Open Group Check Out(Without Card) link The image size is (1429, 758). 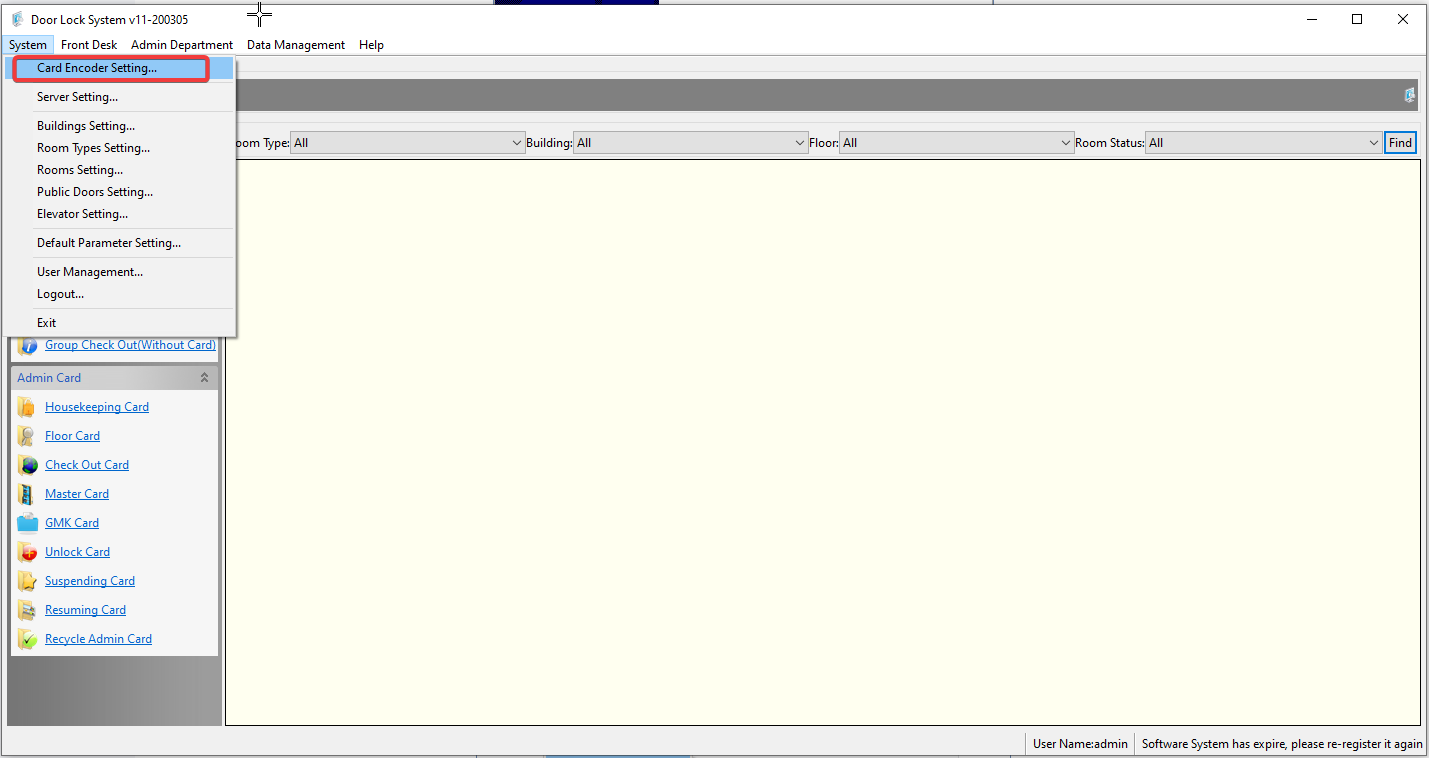(x=130, y=345)
